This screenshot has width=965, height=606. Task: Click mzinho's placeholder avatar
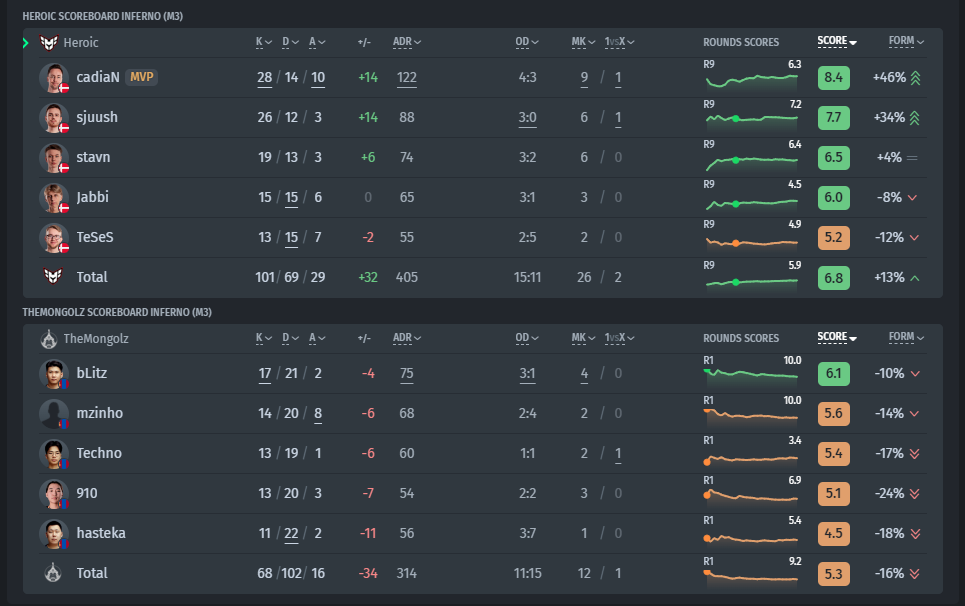54,413
